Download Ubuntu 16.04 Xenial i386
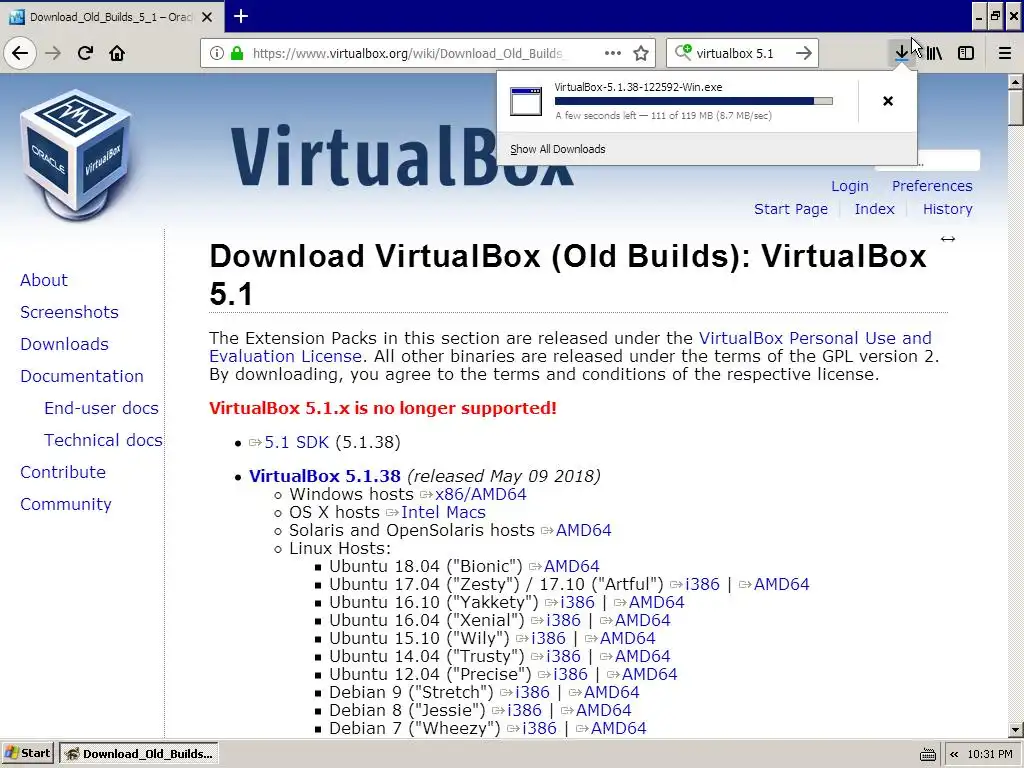1024x768 pixels. point(563,620)
